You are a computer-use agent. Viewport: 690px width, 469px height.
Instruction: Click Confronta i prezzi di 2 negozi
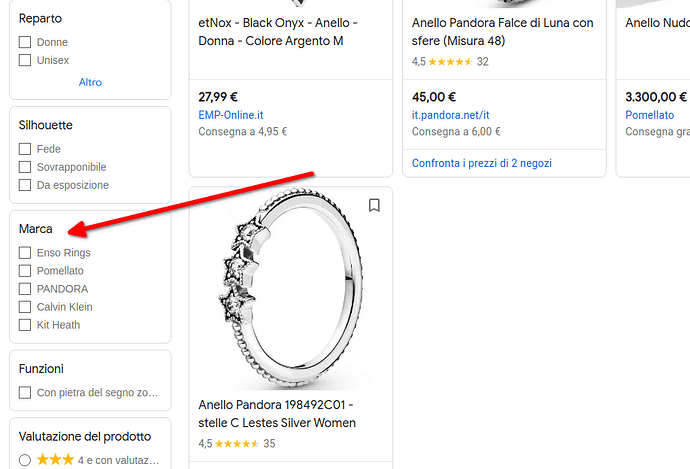tap(482, 163)
